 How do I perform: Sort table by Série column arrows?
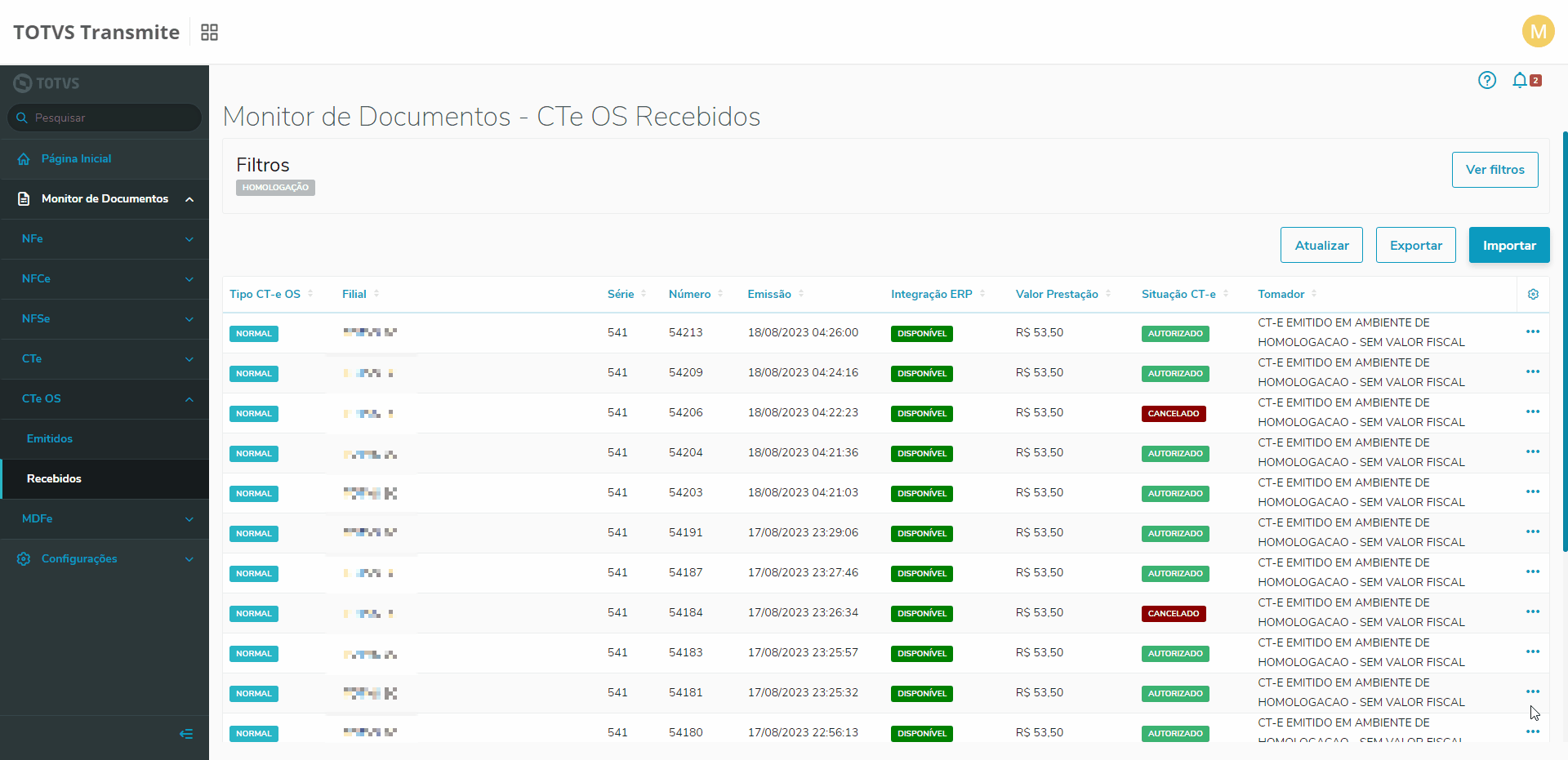pyautogui.click(x=644, y=294)
